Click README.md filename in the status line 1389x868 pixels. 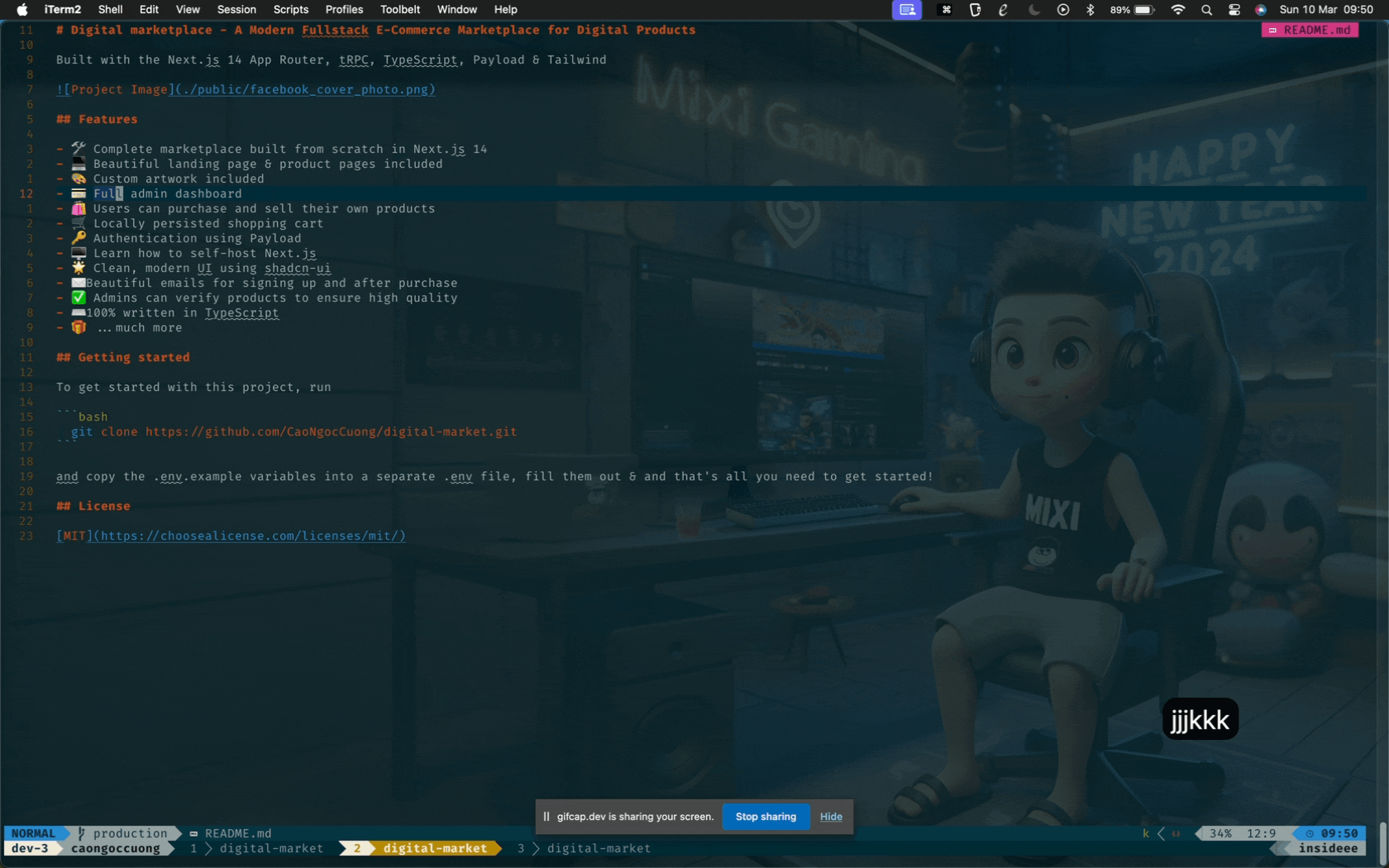(238, 833)
